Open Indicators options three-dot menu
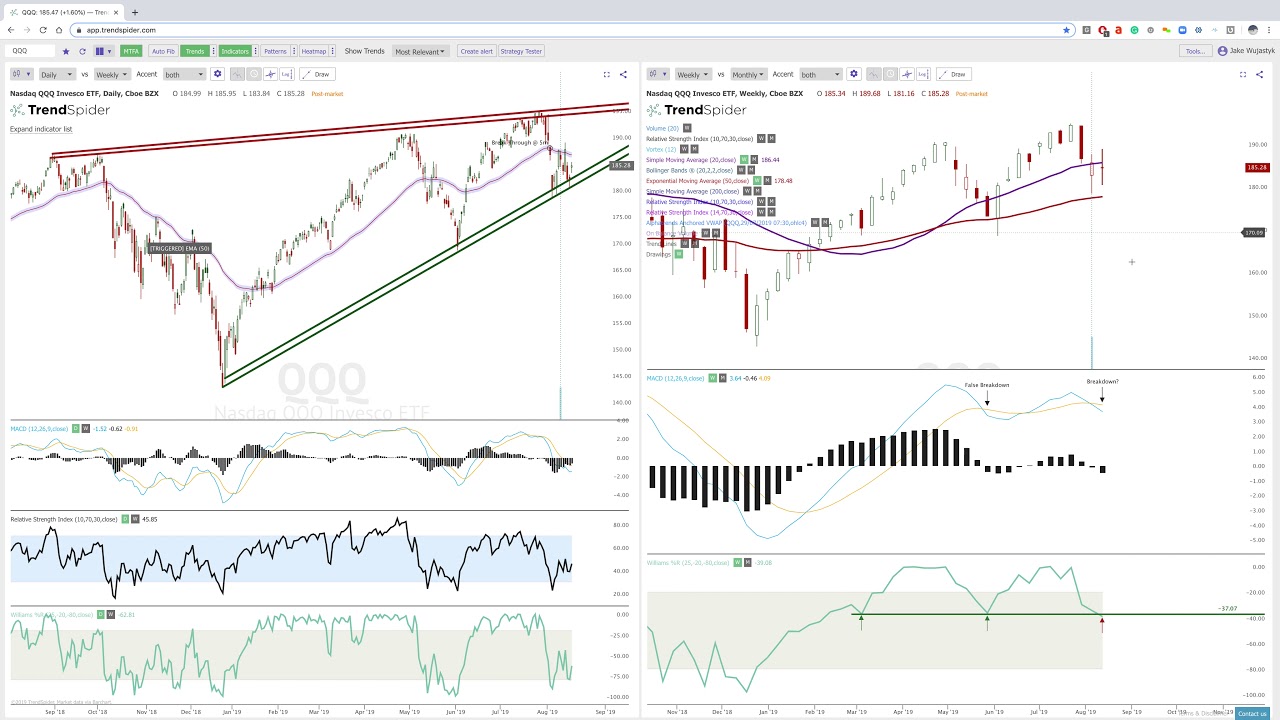This screenshot has width=1280, height=720. [255, 51]
